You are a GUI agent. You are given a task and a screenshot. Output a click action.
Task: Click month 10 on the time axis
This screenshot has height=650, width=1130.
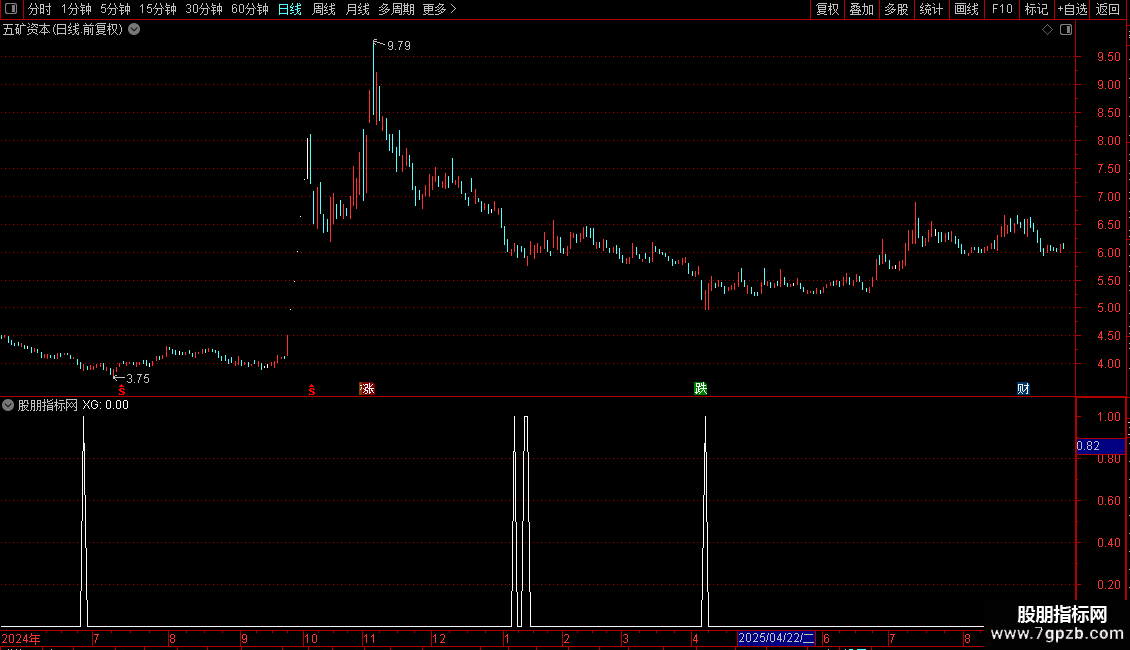(x=311, y=638)
